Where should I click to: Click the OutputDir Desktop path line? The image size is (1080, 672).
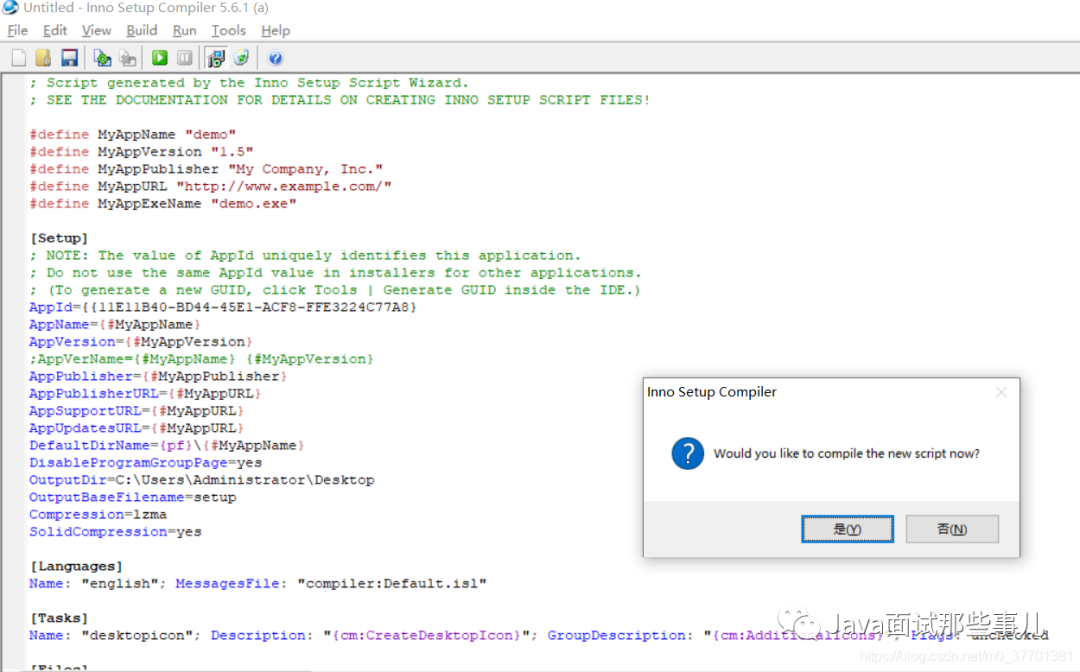[x=202, y=480]
